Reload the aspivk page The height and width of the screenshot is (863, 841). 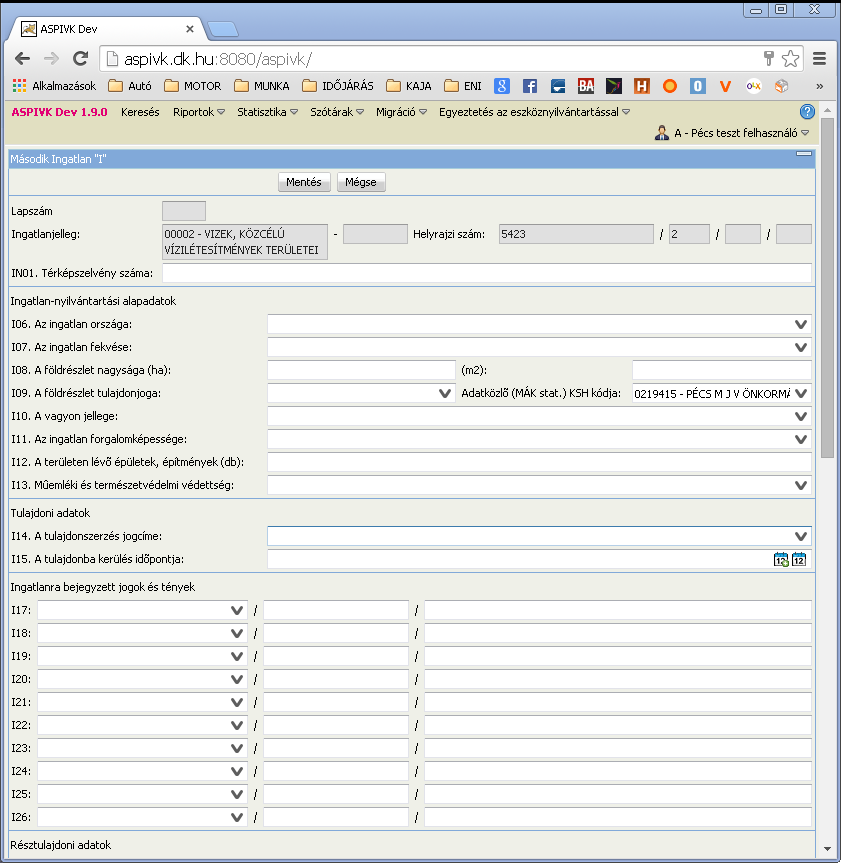(81, 58)
